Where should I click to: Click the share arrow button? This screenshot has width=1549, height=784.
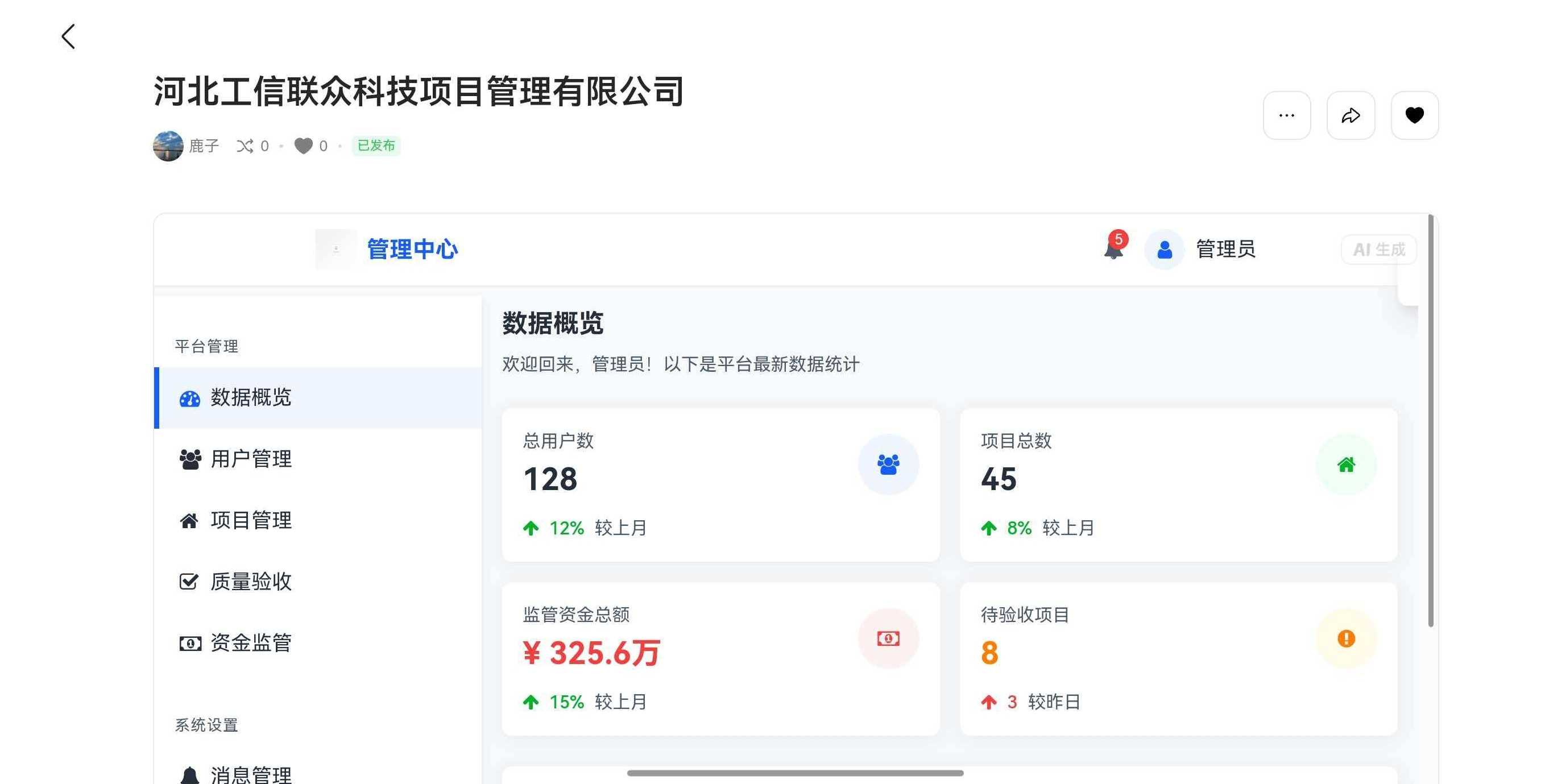click(x=1350, y=115)
